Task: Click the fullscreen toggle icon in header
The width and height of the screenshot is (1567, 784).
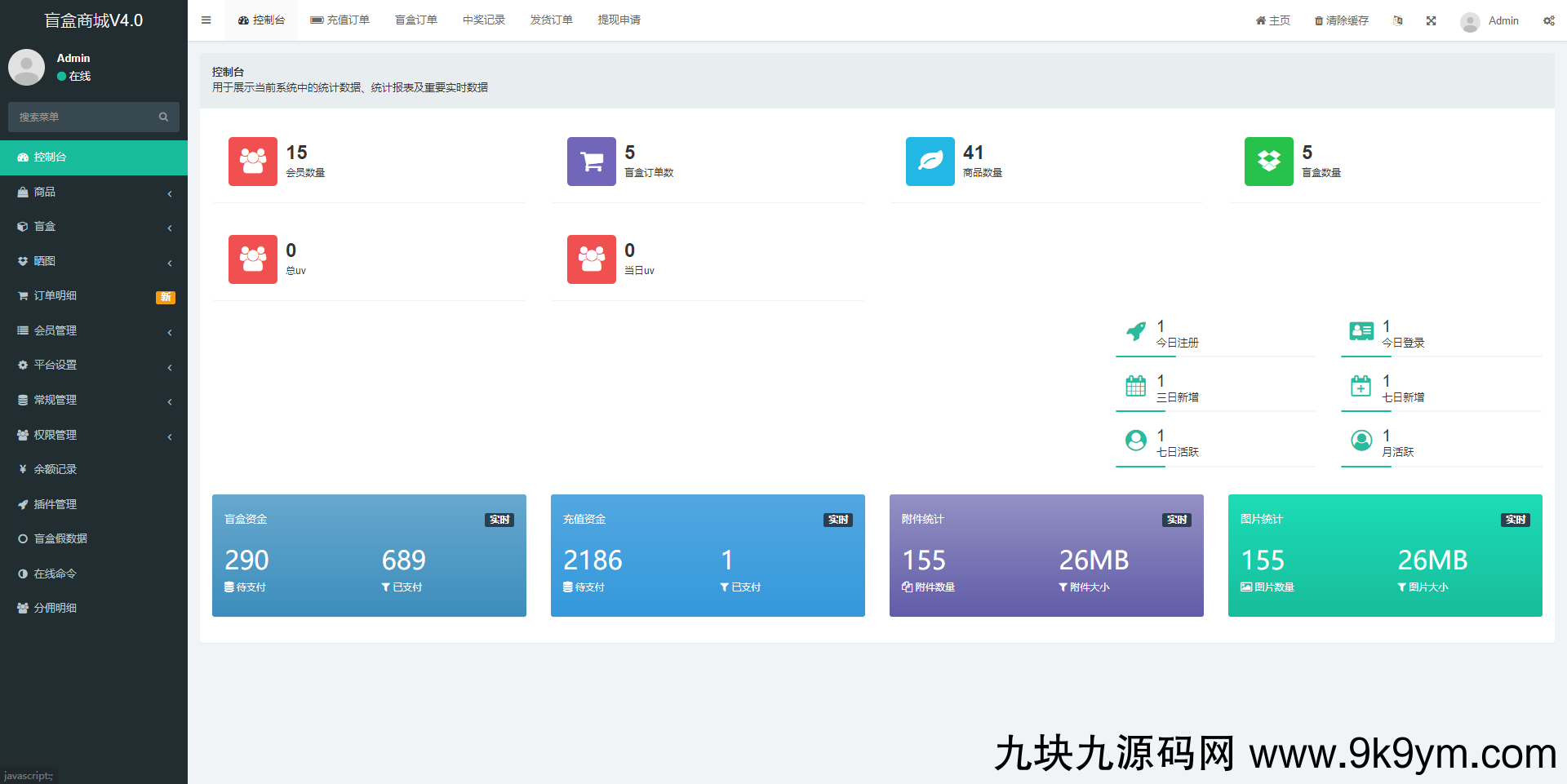Action: [x=1431, y=21]
